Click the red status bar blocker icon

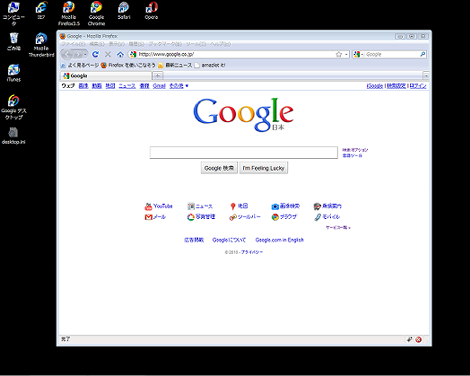418,339
